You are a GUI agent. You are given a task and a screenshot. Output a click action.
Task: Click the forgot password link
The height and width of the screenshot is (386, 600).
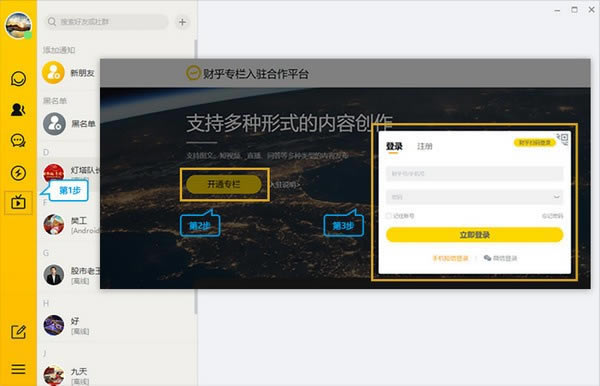(552, 216)
